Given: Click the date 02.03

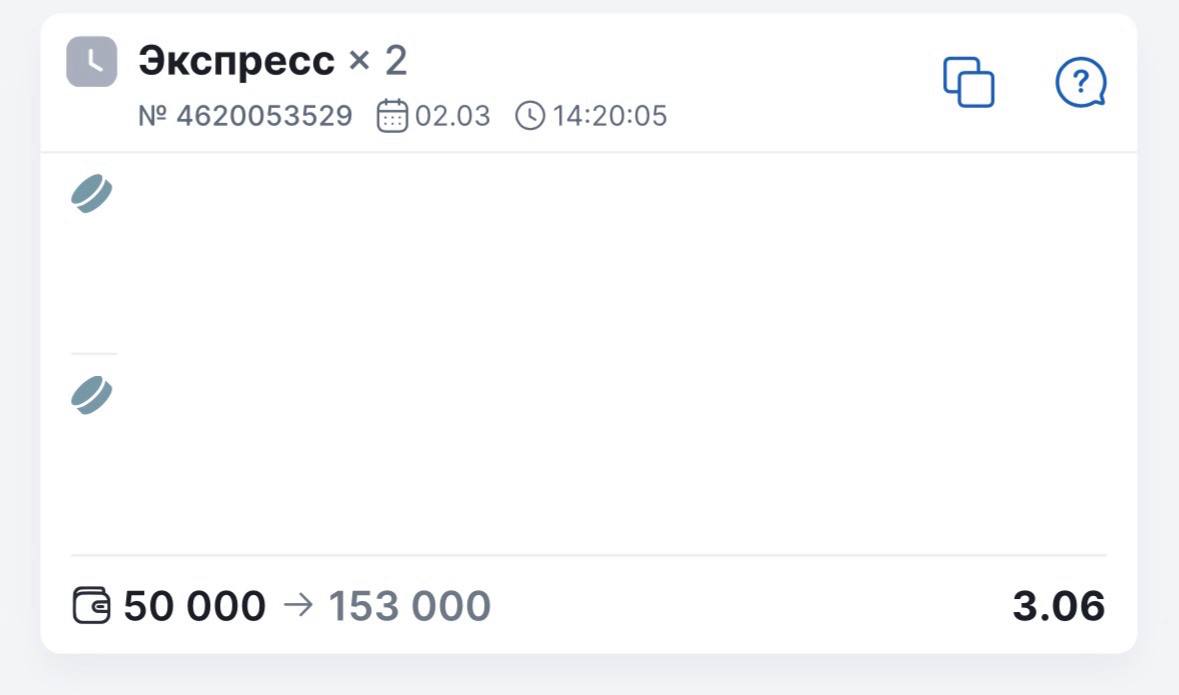Looking at the screenshot, I should pyautogui.click(x=453, y=116).
